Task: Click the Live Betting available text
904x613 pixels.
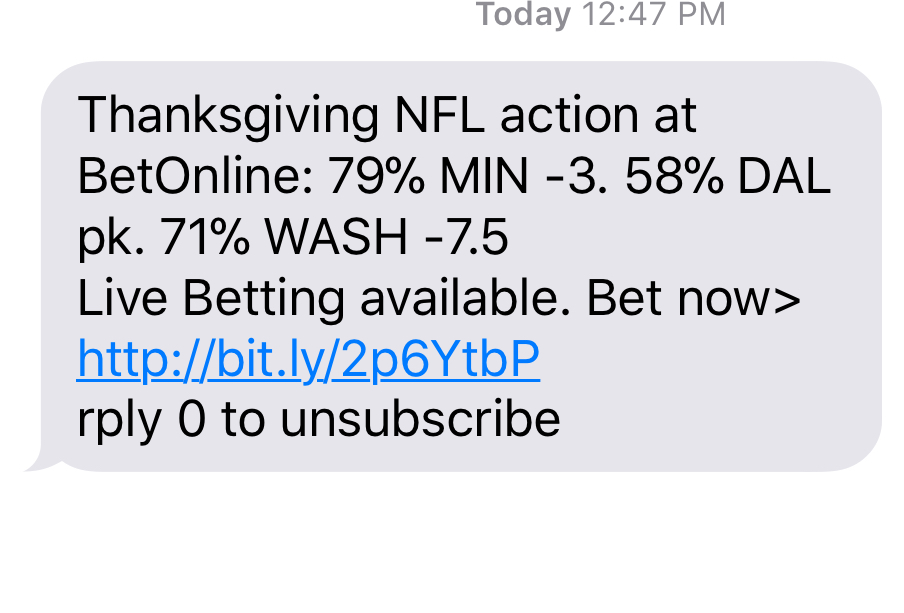Action: 323,298
